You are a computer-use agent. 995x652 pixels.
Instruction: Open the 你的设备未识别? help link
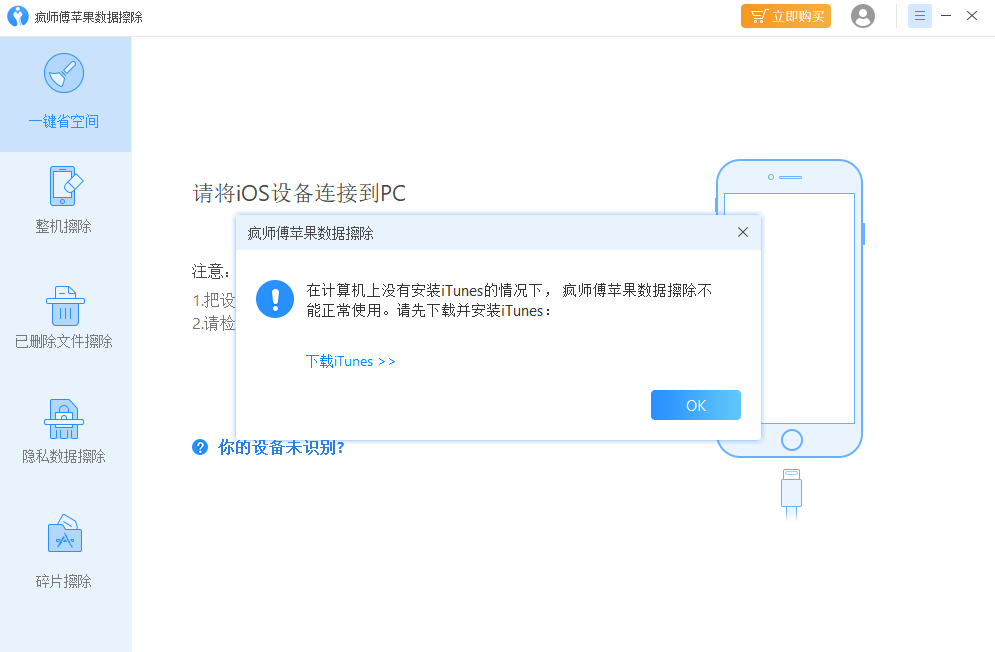(x=280, y=448)
